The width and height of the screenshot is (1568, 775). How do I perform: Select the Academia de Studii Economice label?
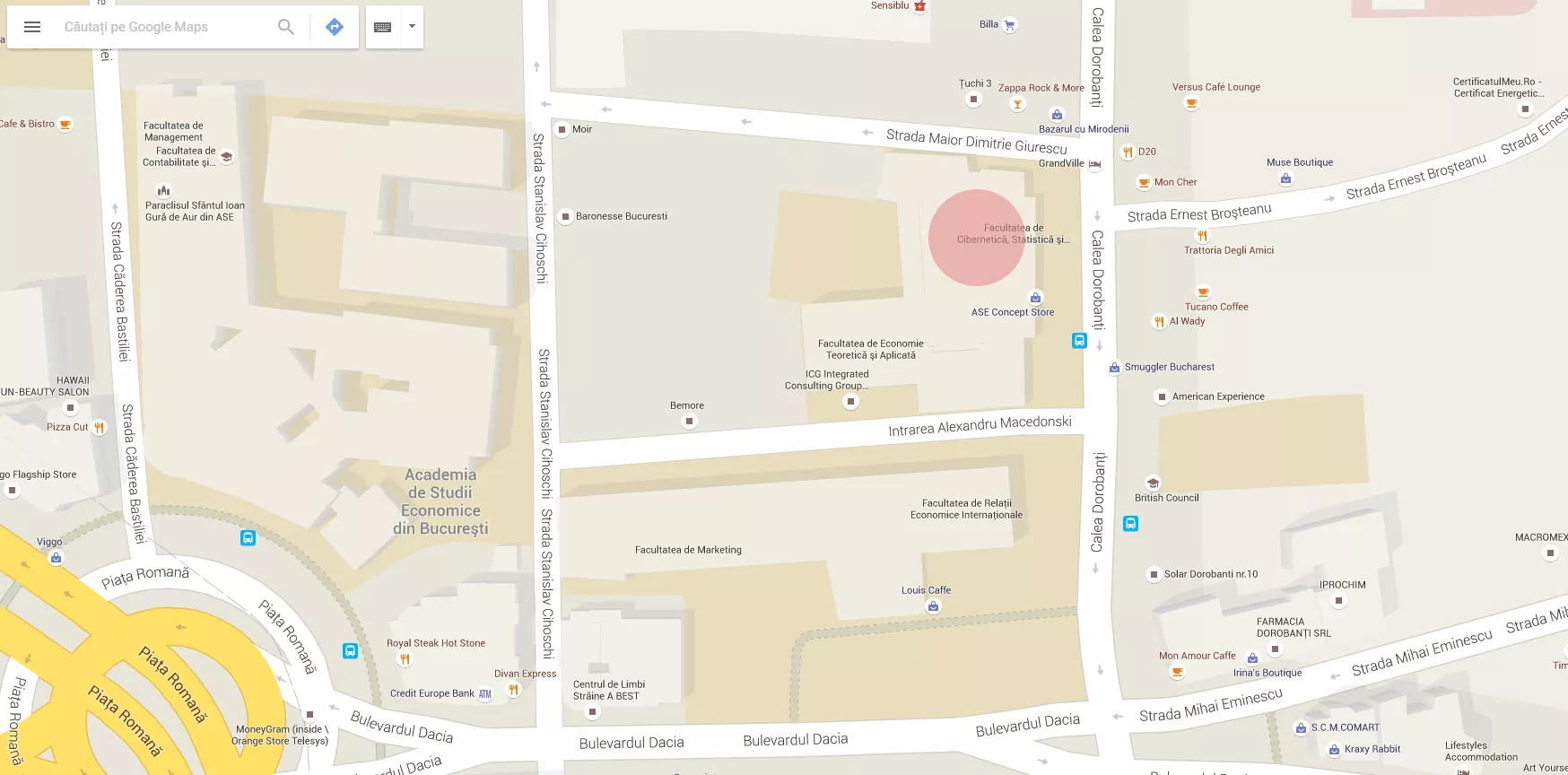[x=440, y=501]
